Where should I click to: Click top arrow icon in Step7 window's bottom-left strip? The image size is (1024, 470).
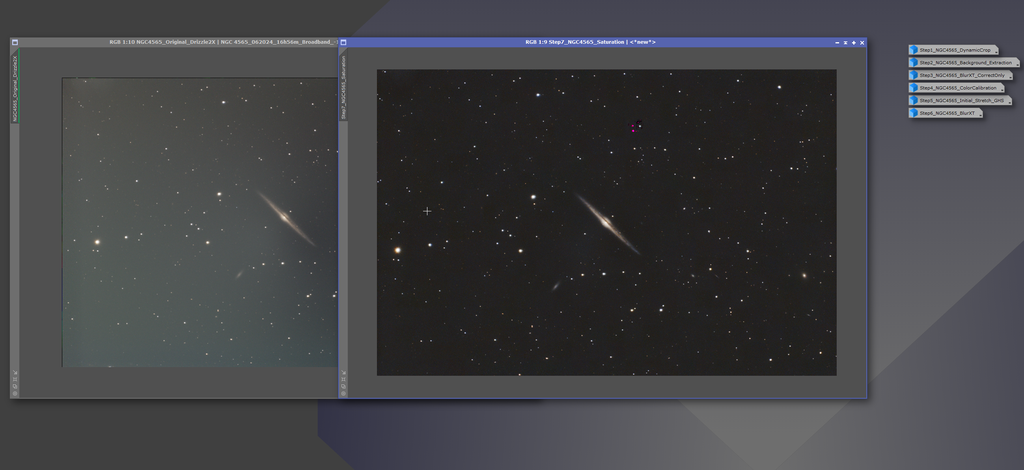pyautogui.click(x=344, y=372)
